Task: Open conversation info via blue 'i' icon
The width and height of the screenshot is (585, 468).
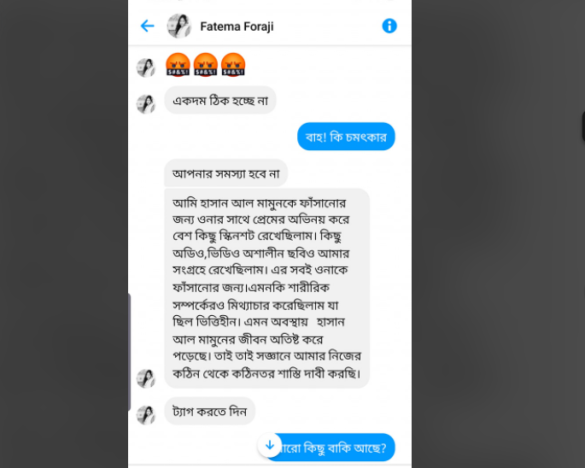Action: tap(389, 26)
